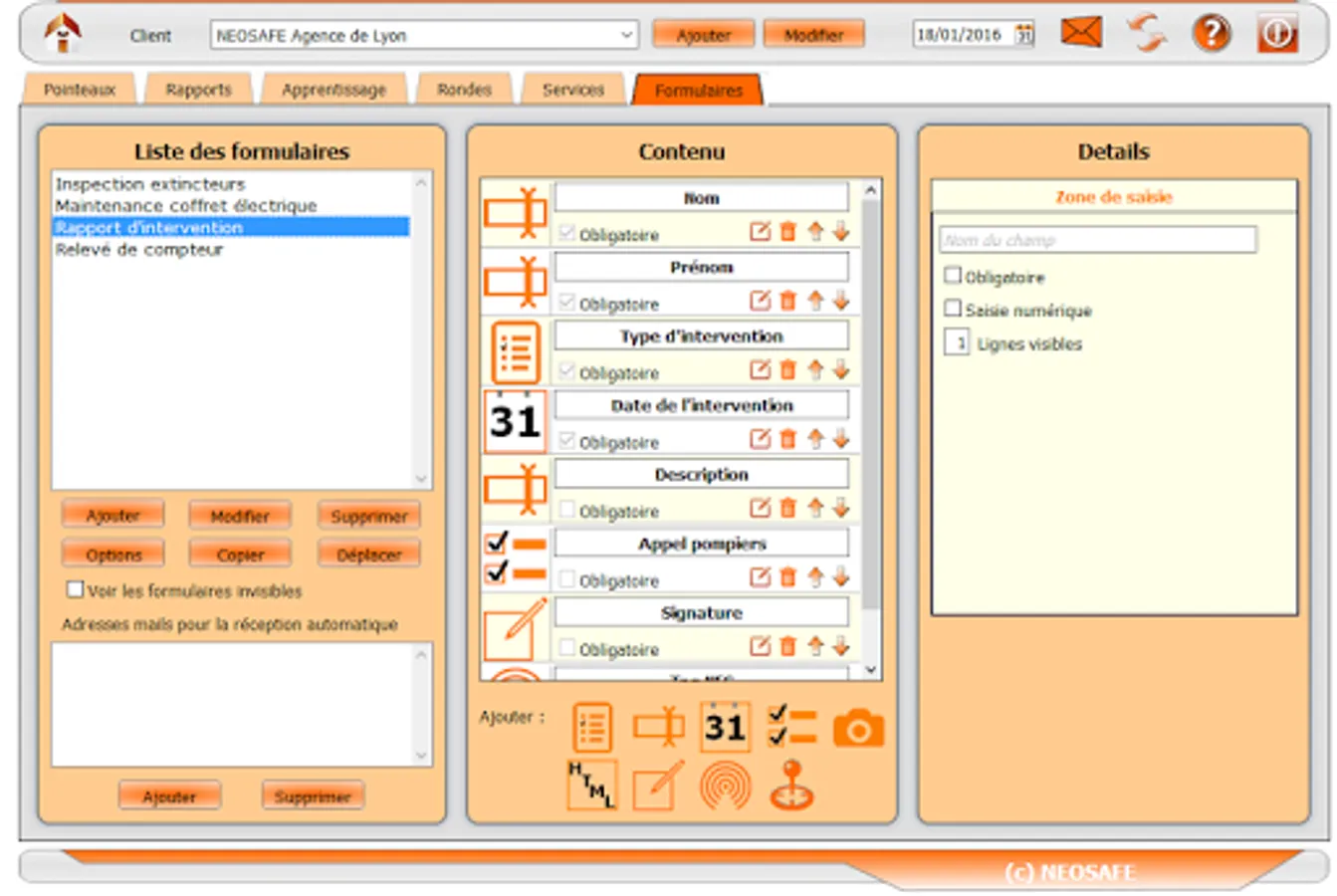The image size is (1337, 896).
Task: Enable Voir les formulaires invisibles checkbox
Action: click(x=75, y=589)
